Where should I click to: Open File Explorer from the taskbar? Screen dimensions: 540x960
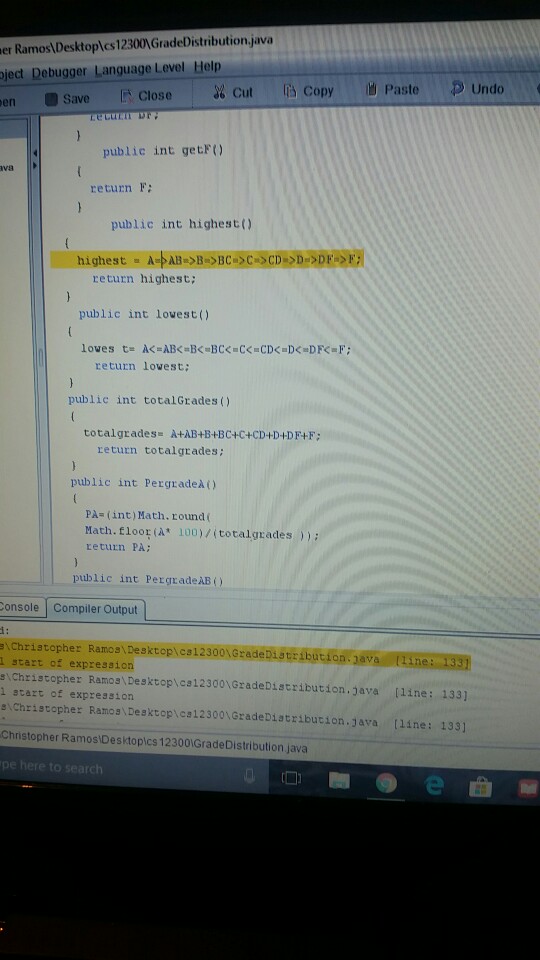click(x=339, y=780)
